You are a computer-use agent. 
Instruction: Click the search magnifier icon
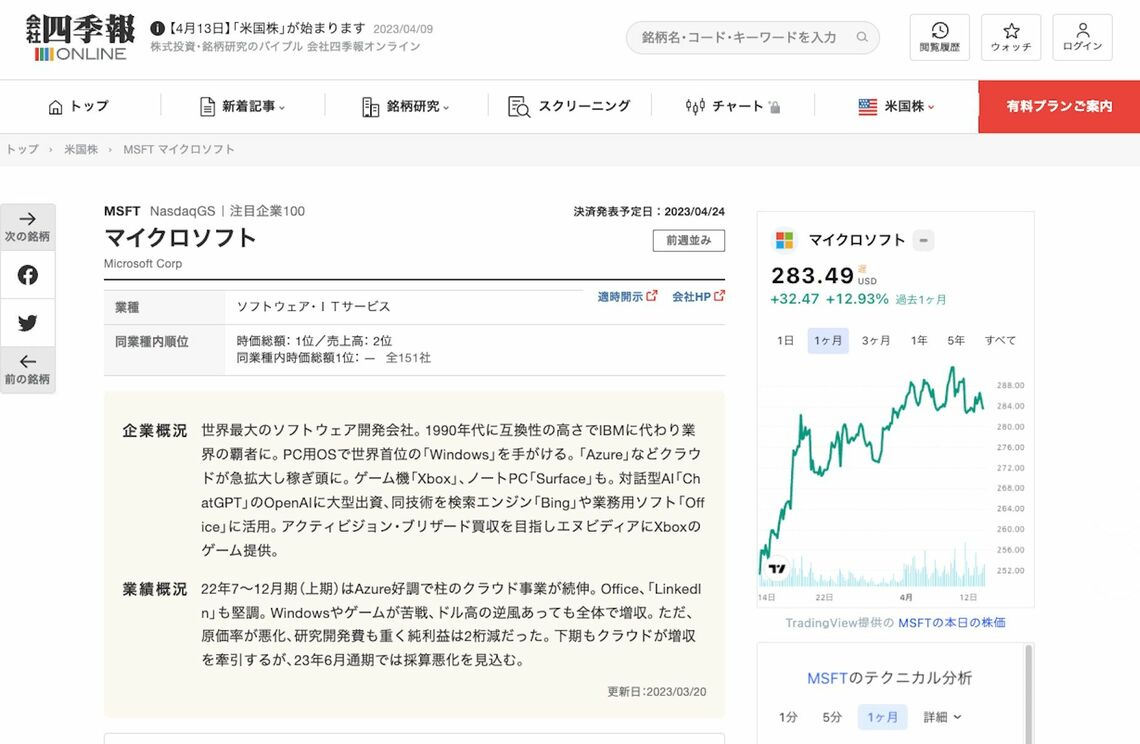click(x=862, y=37)
